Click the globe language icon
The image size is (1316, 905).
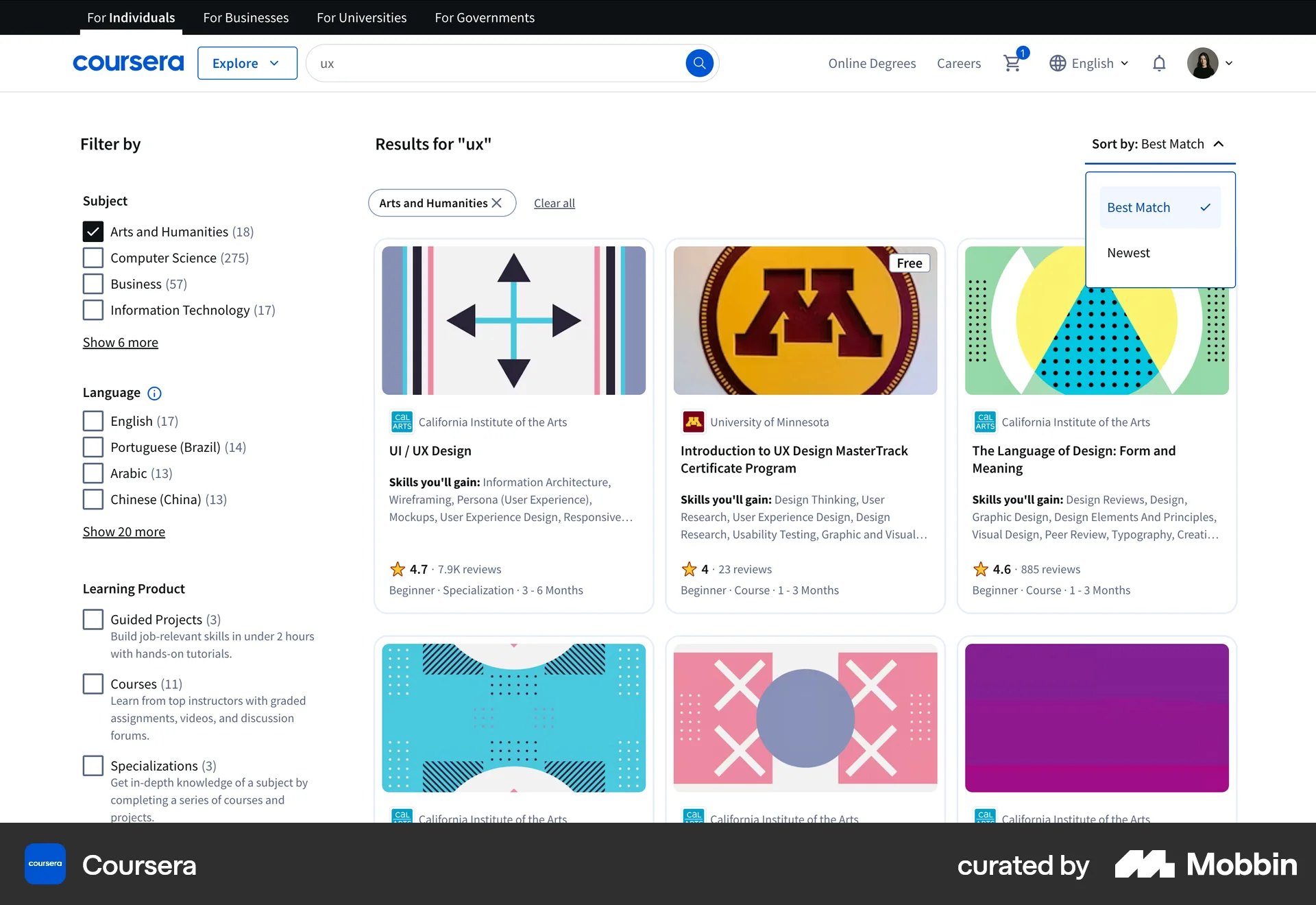[x=1056, y=63]
